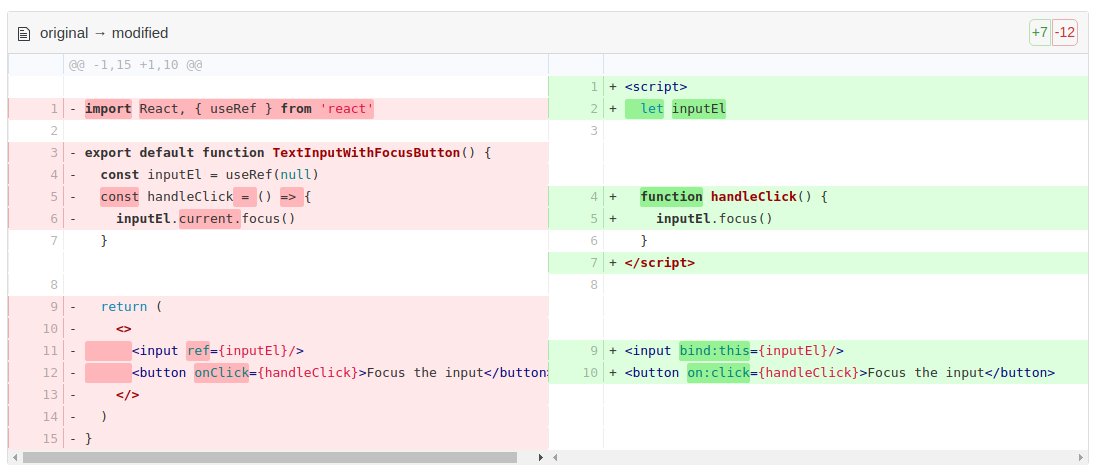
Task: Click the green +7 additions badge
Action: pyautogui.click(x=1040, y=32)
